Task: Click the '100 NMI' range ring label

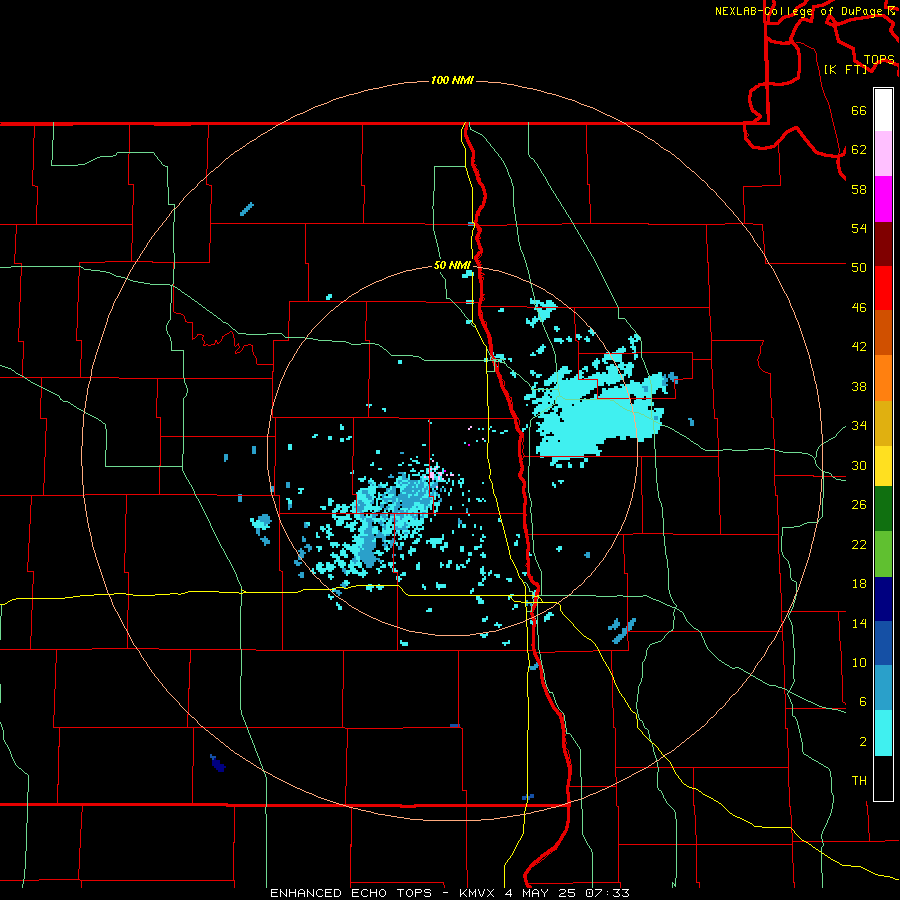Action: pyautogui.click(x=452, y=80)
